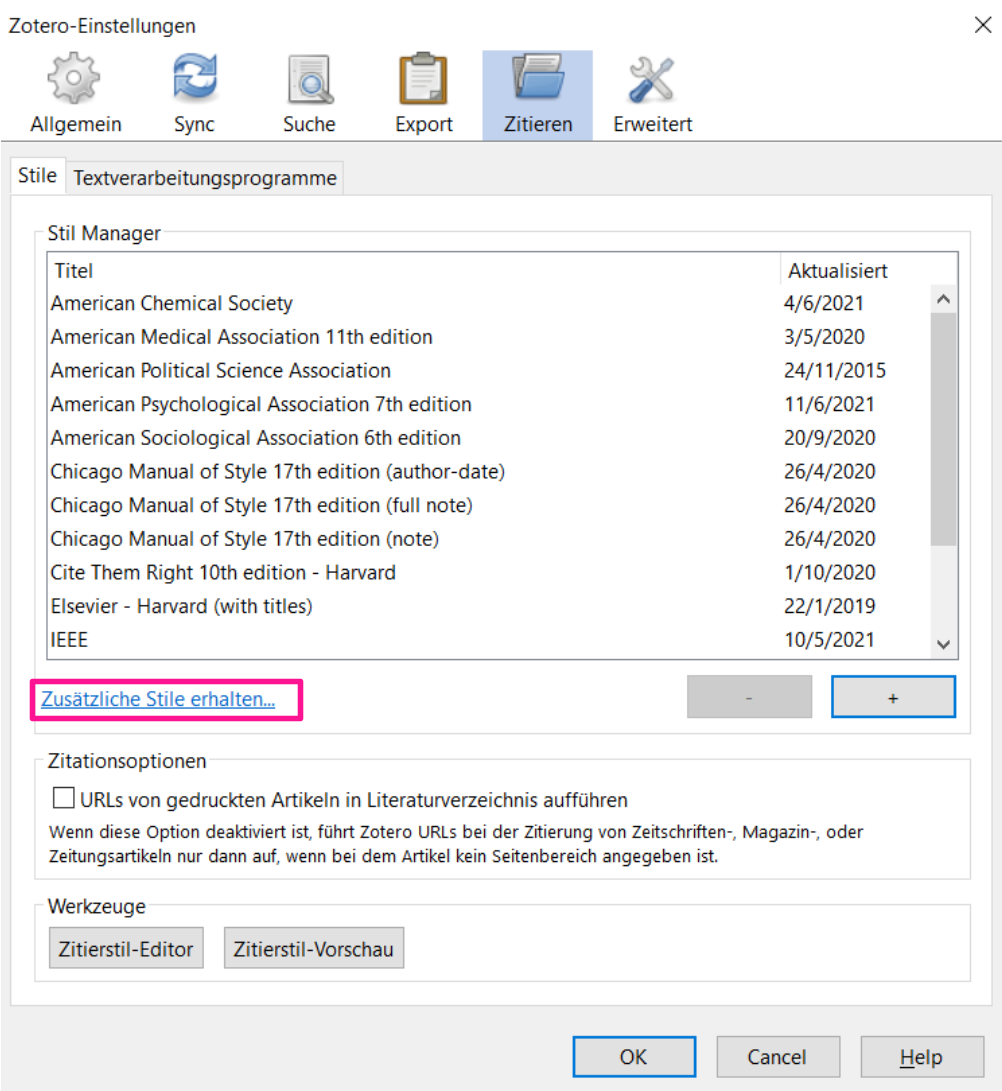Click the 11/6/2021 date cell
This screenshot has height=1091, width=1002.
pyautogui.click(x=829, y=404)
